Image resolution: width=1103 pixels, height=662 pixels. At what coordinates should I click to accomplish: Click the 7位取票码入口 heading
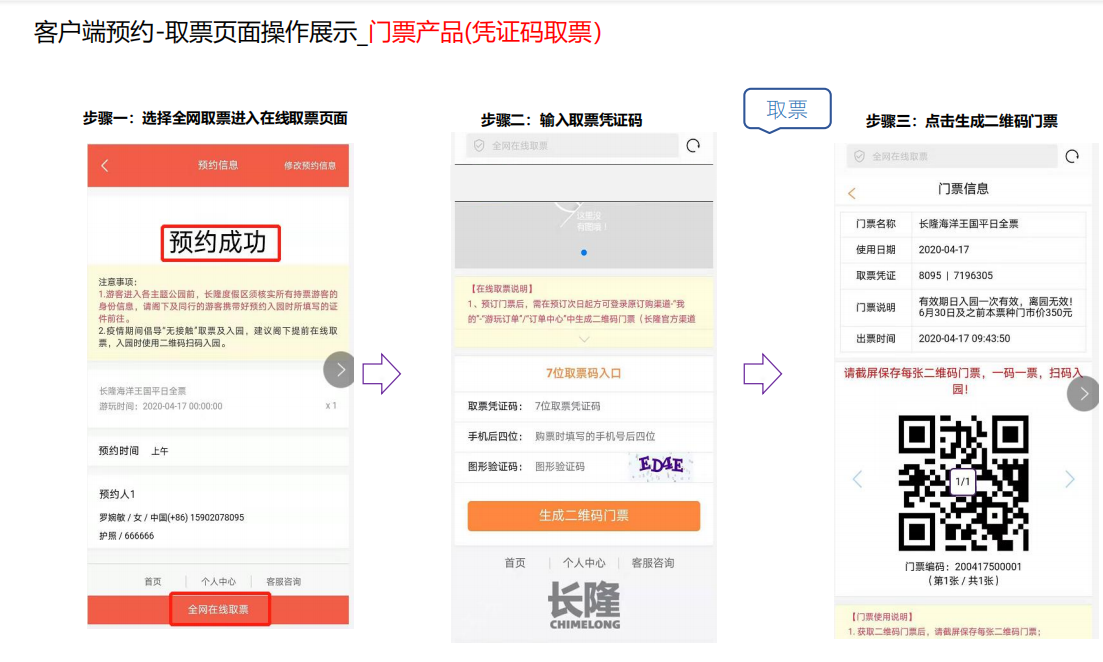584,374
